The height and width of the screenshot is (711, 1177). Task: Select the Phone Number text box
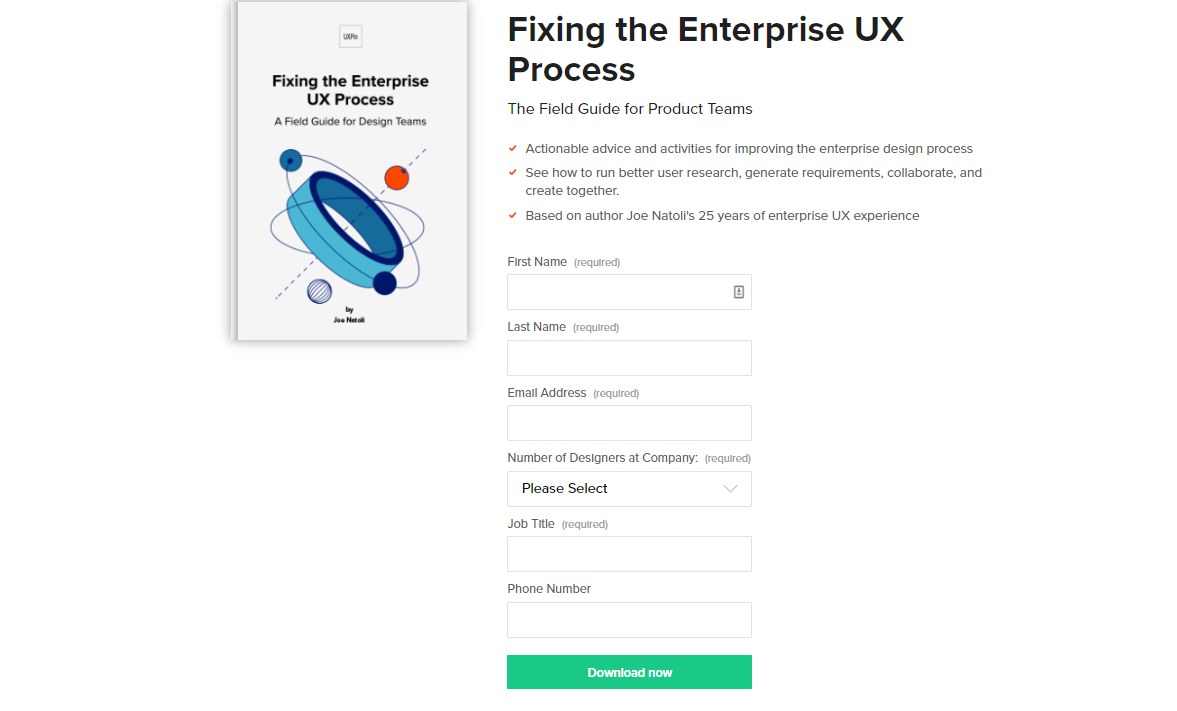(629, 620)
